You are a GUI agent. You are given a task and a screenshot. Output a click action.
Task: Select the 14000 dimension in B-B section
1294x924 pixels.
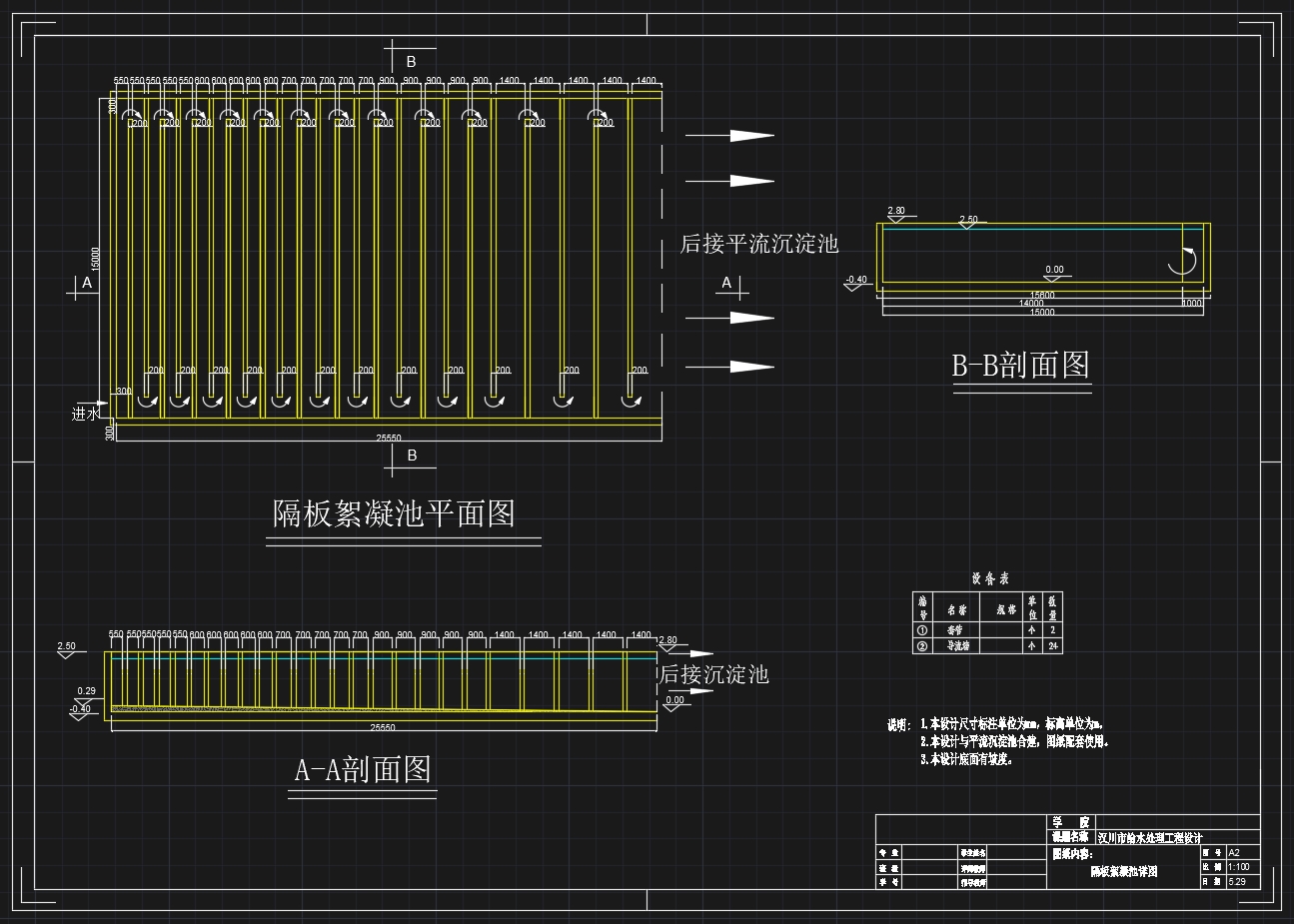[1031, 304]
